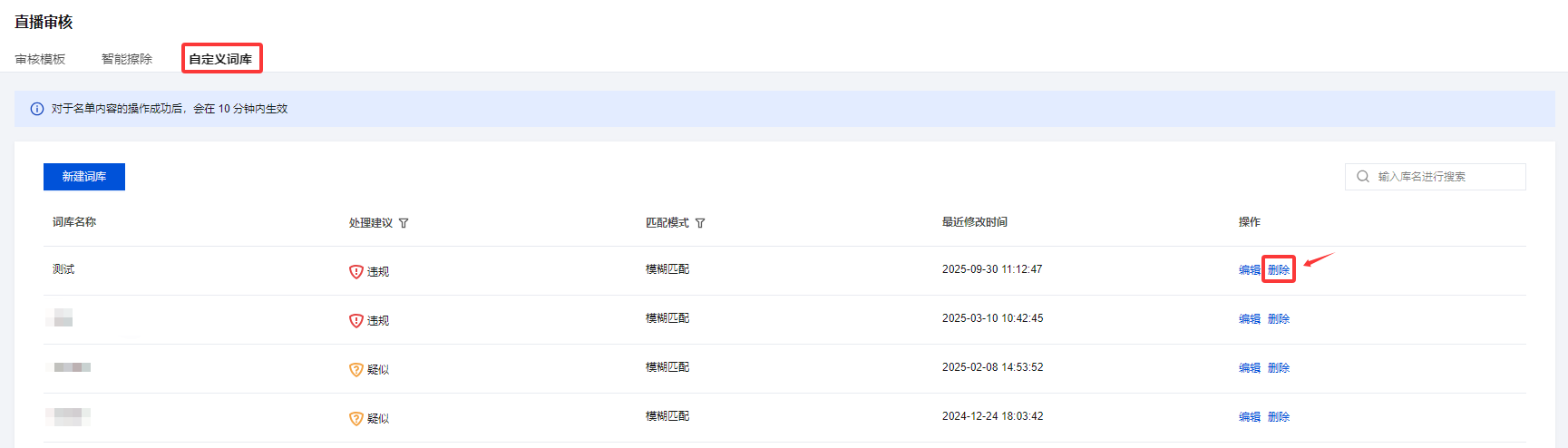Click the search magnifier icon

(1362, 177)
